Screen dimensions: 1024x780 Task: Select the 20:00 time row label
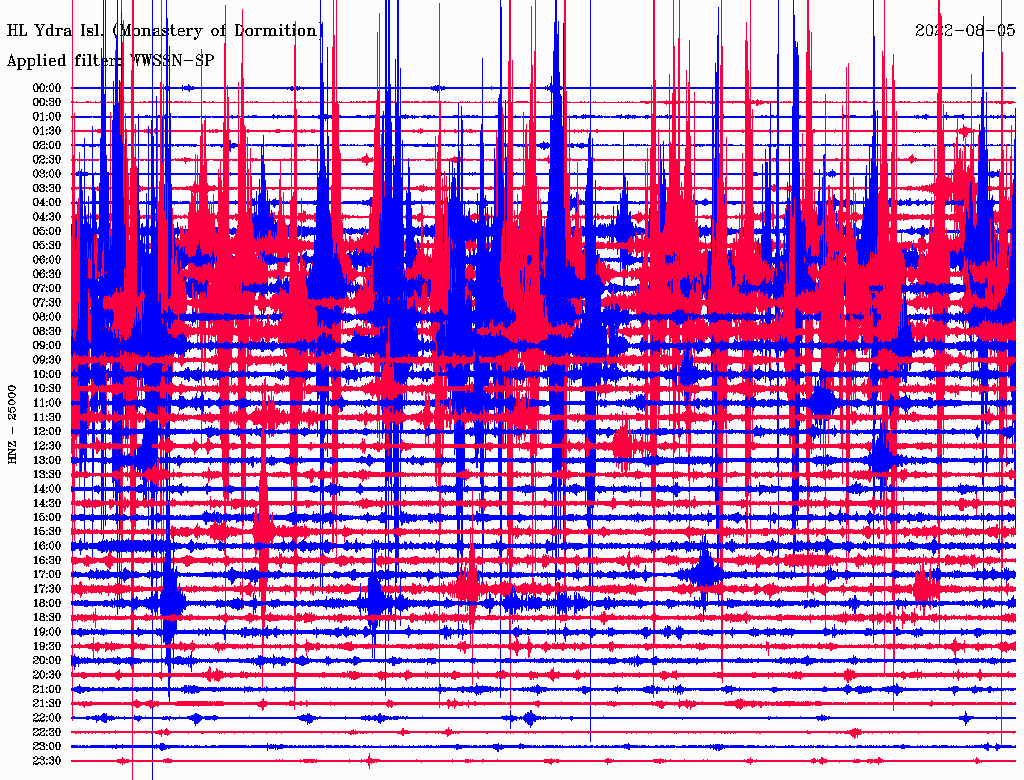click(x=47, y=661)
